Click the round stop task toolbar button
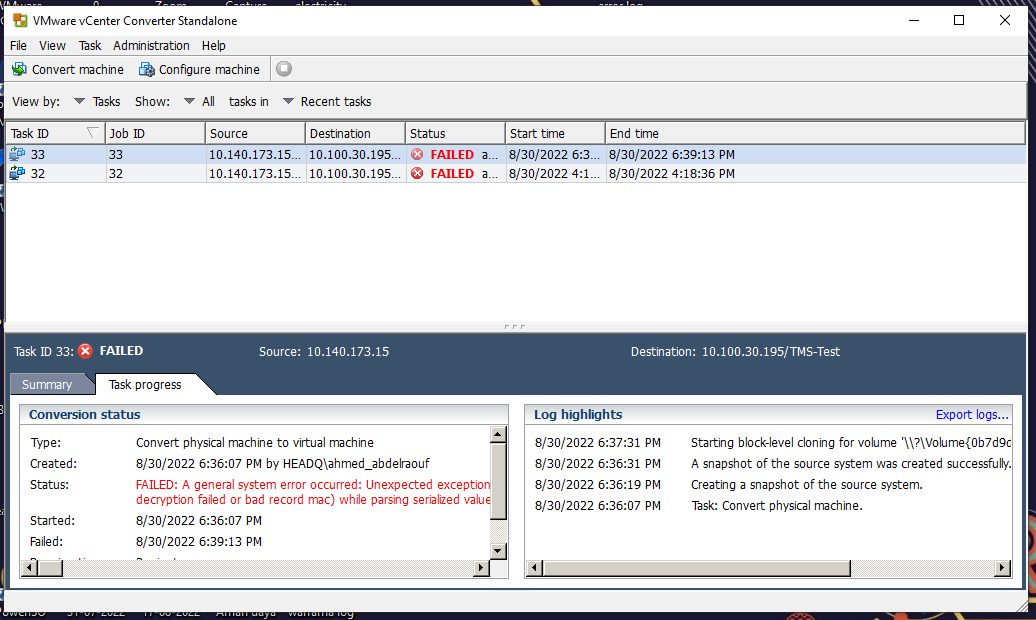The width and height of the screenshot is (1036, 620). point(284,69)
